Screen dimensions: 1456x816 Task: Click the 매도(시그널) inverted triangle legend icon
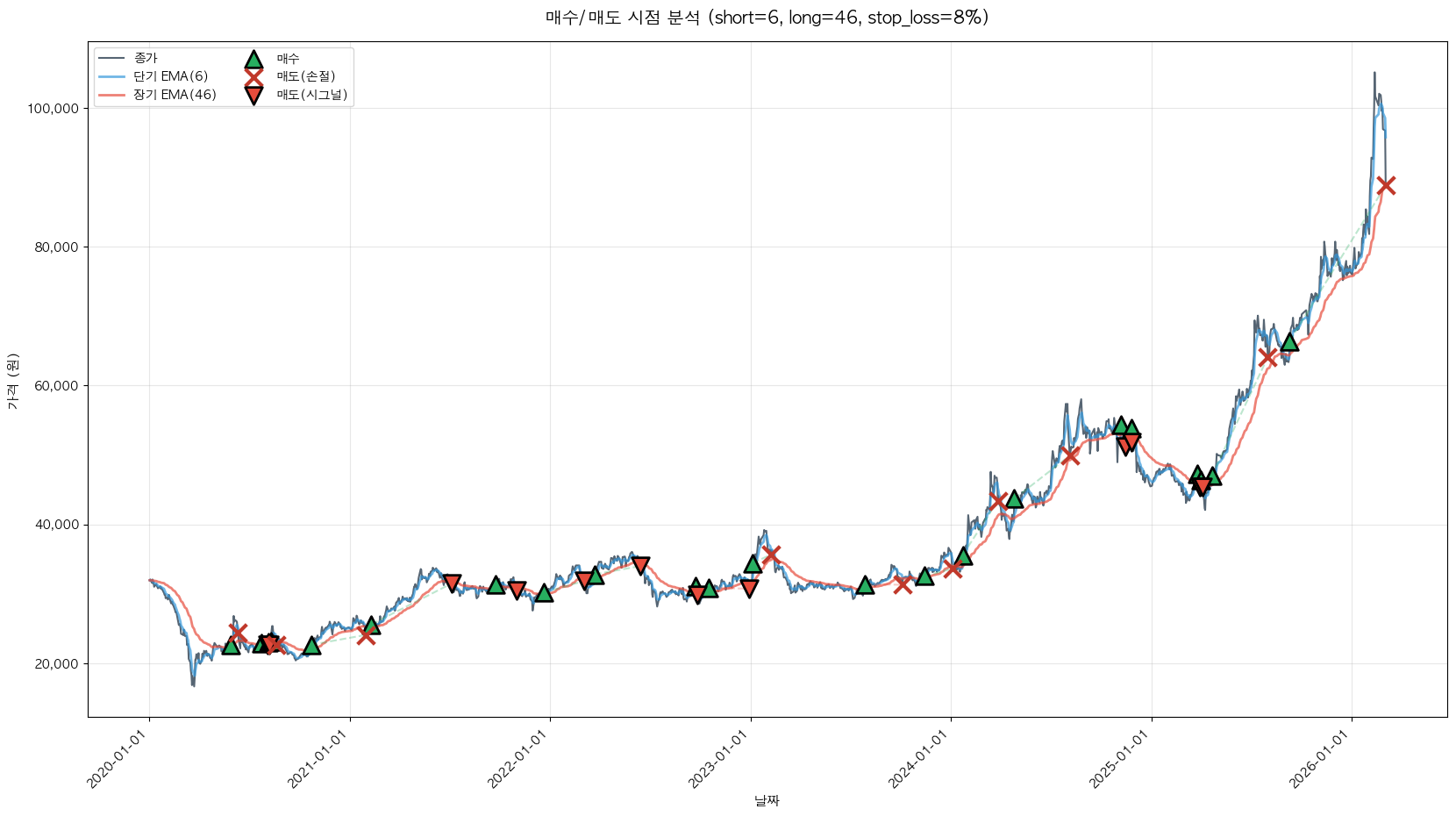click(253, 95)
